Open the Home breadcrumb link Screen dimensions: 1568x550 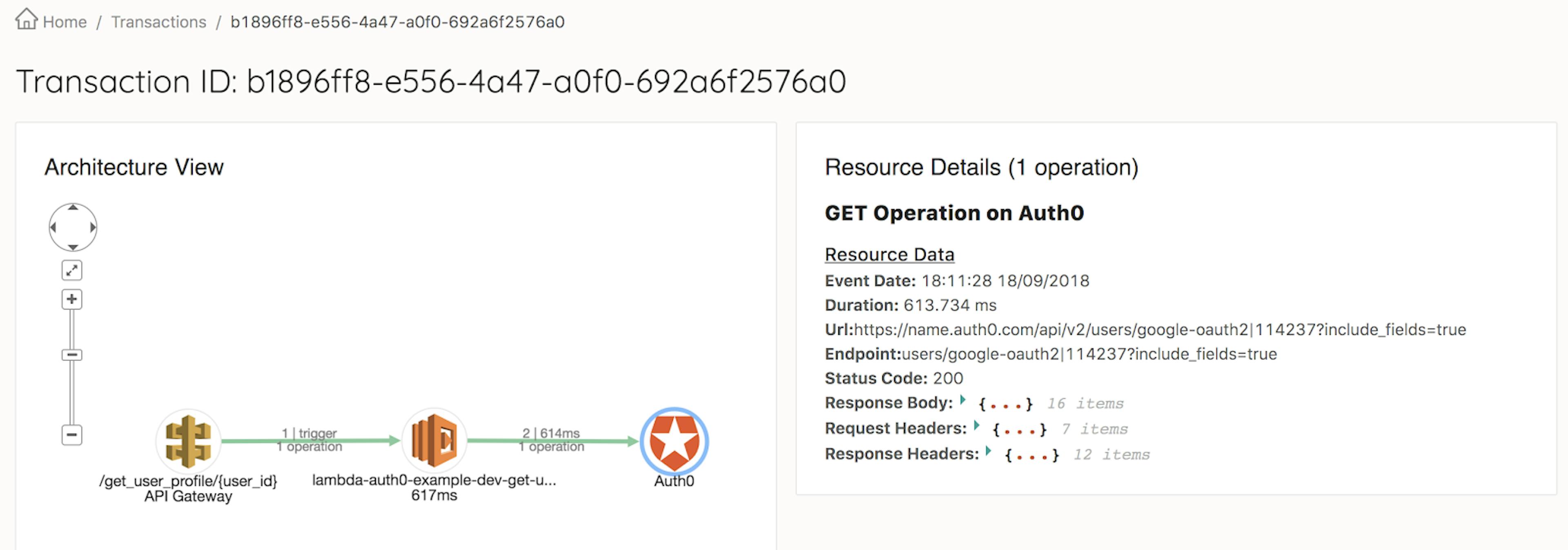[x=65, y=22]
